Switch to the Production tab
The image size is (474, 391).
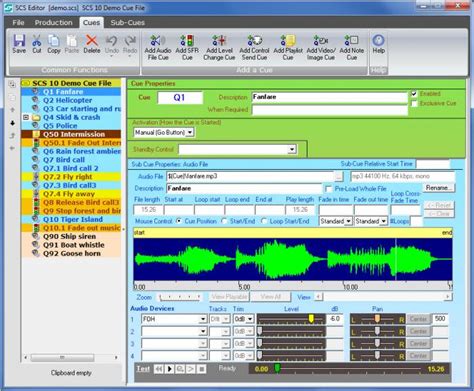(53, 23)
